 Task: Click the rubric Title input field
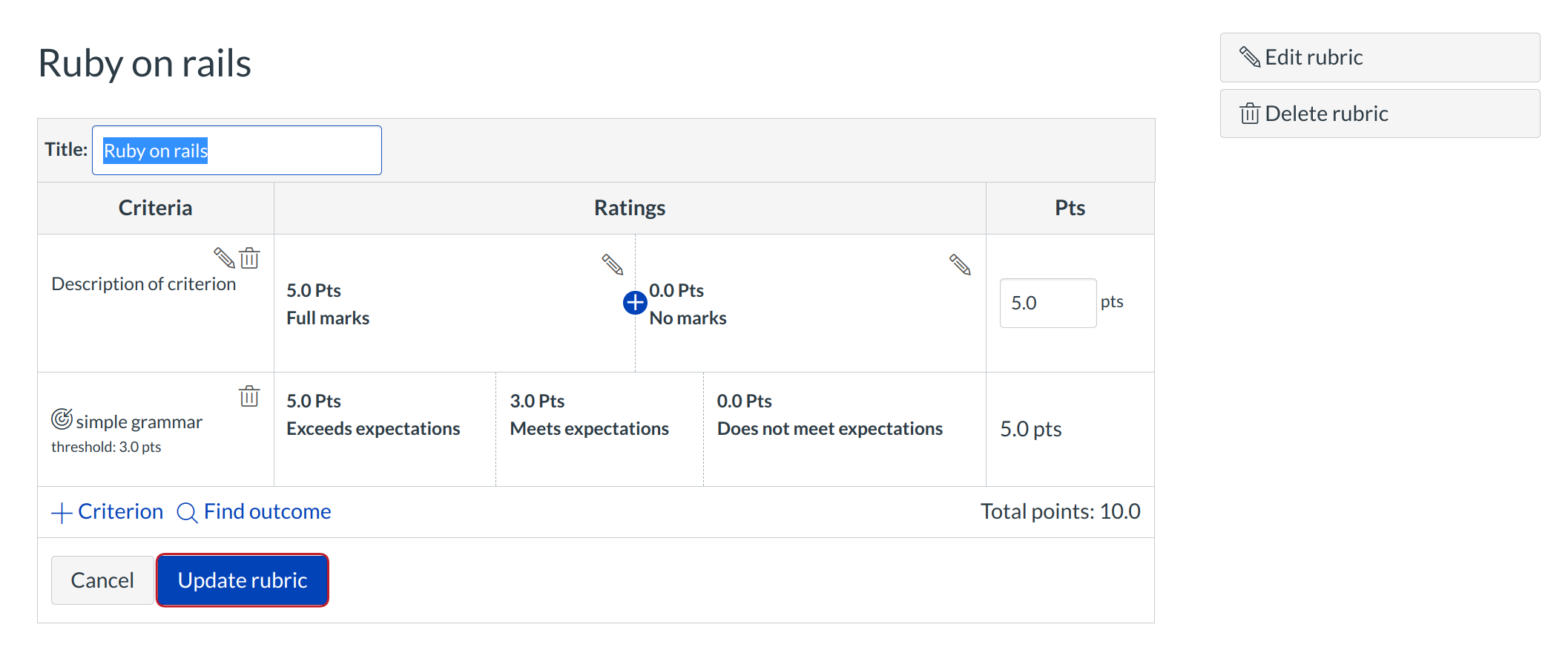pyautogui.click(x=237, y=151)
